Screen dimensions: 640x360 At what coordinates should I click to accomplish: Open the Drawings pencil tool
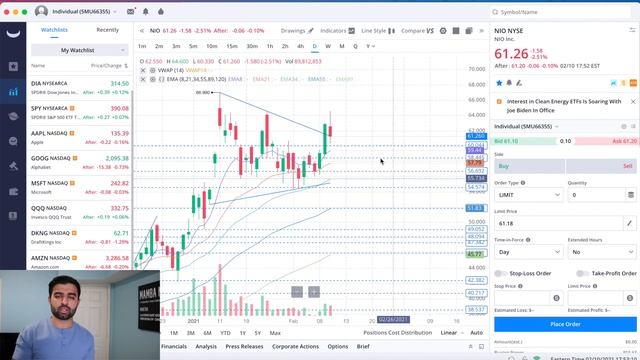click(297, 31)
